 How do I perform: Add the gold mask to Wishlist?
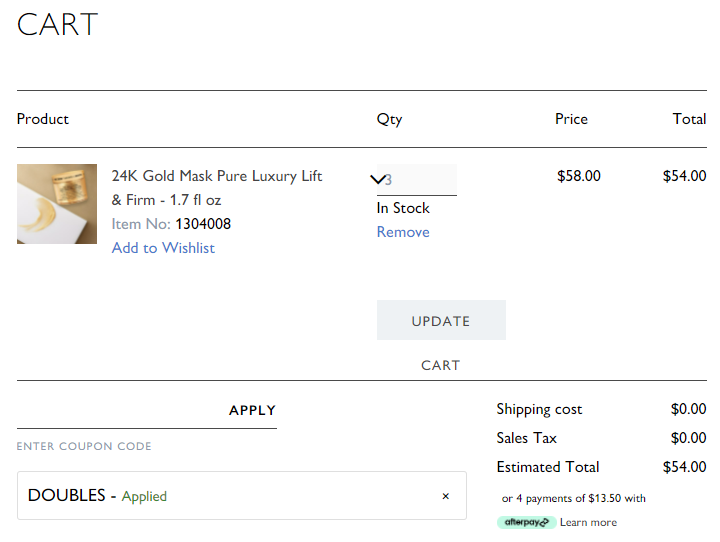[163, 248]
